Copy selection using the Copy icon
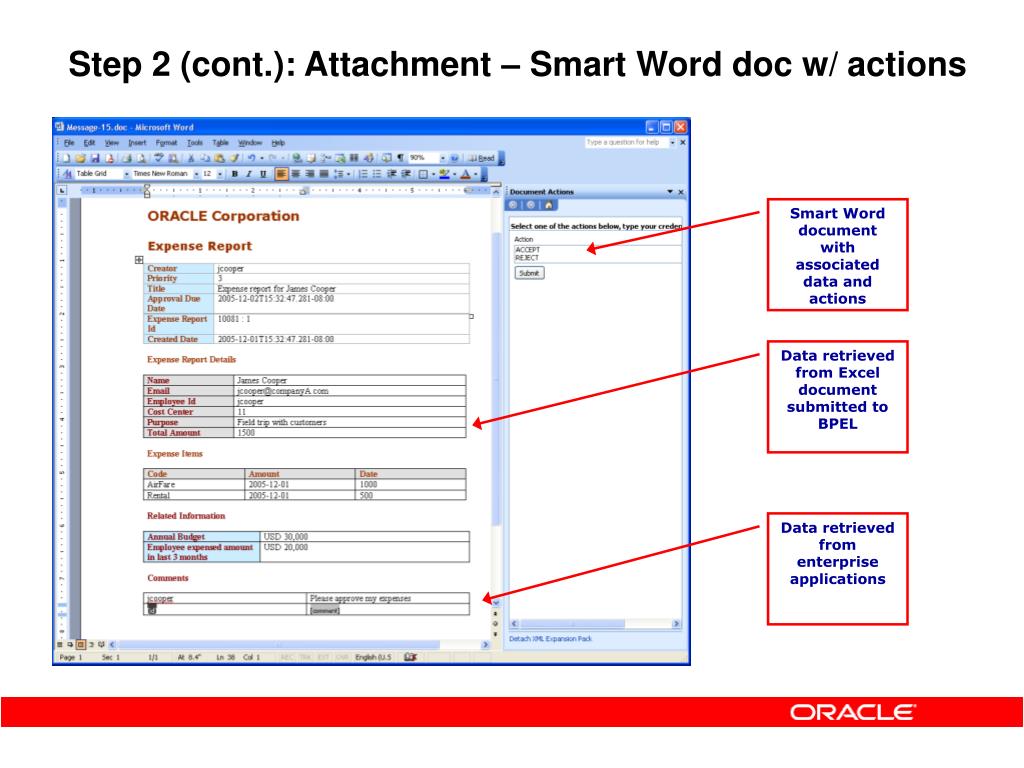This screenshot has width=1024, height=768. (205, 158)
